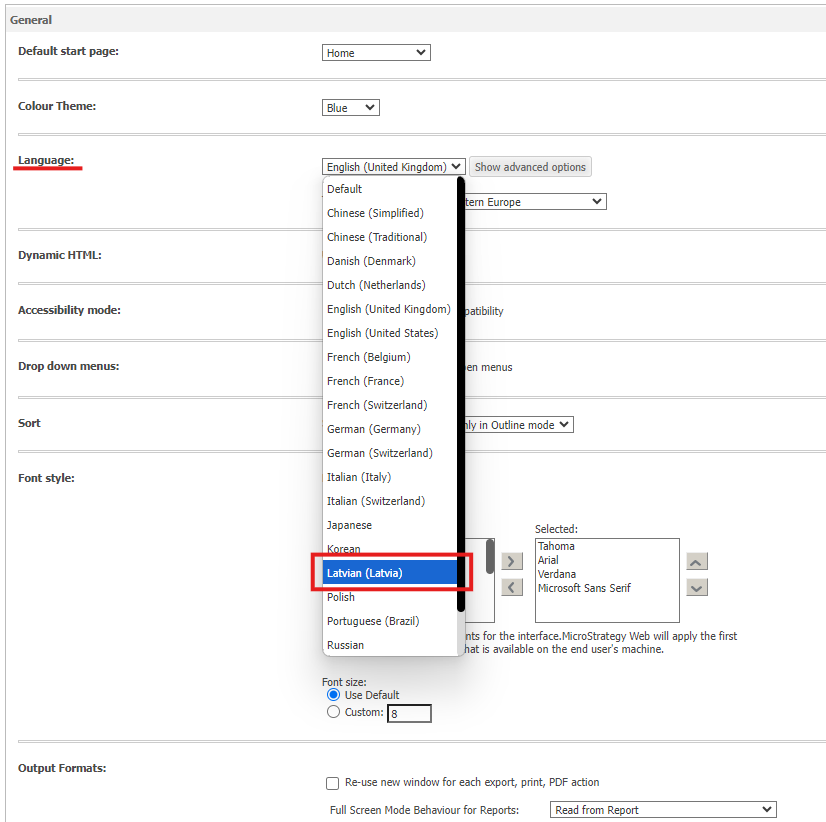Choose Polish language
Screen dimensions: 826x822
click(390, 597)
